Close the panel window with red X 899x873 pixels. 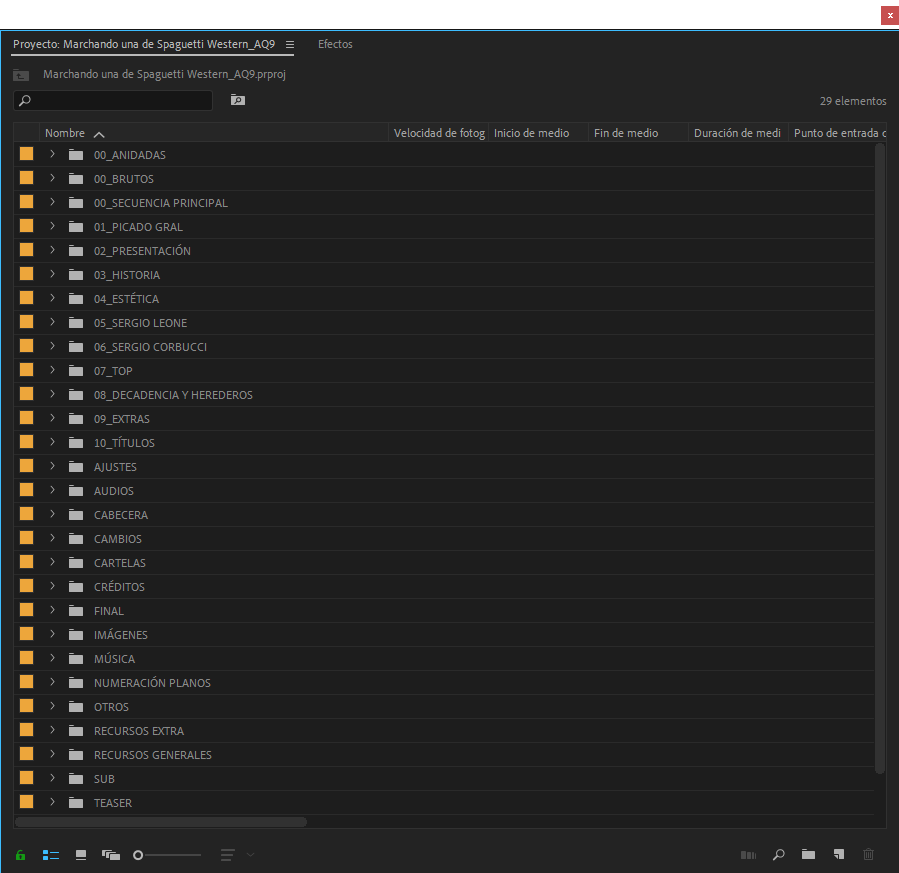tap(890, 15)
